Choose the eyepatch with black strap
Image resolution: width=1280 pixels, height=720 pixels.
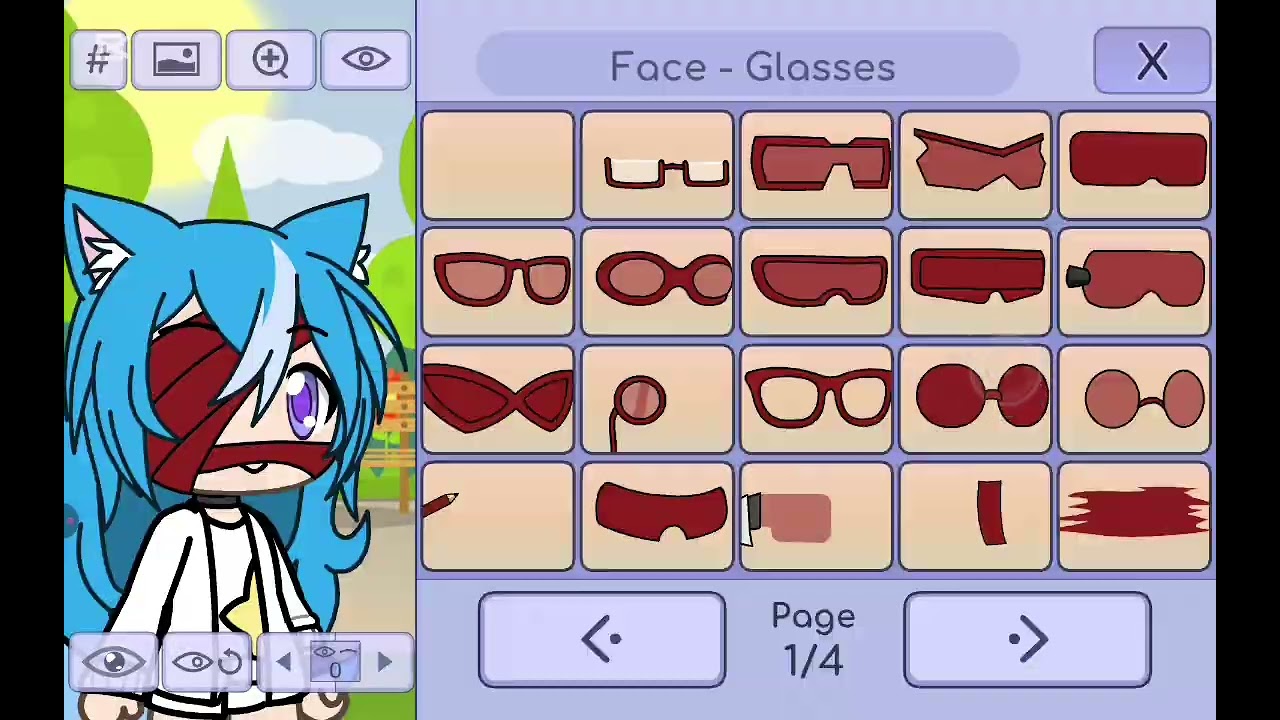tap(1134, 282)
